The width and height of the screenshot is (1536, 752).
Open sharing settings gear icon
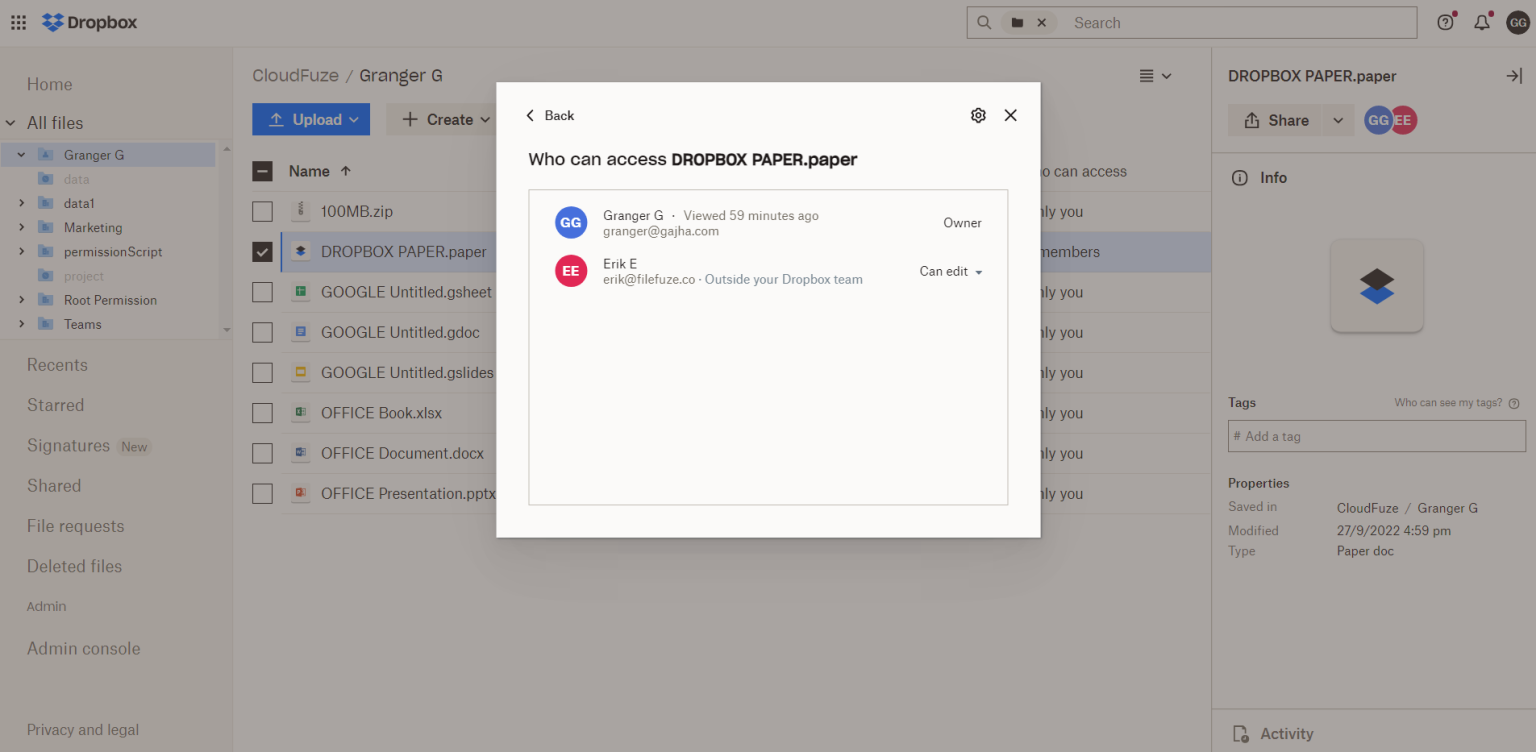coord(978,115)
